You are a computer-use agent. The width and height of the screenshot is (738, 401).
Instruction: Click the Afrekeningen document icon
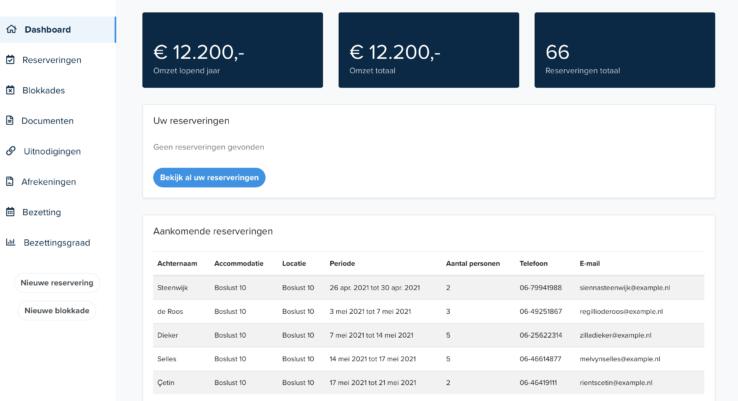[x=10, y=181]
